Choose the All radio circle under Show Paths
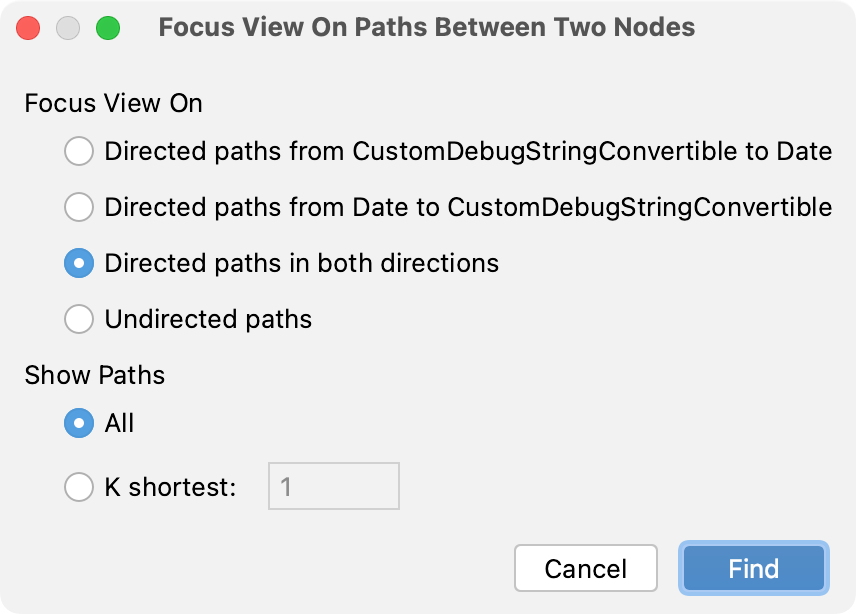 point(79,423)
